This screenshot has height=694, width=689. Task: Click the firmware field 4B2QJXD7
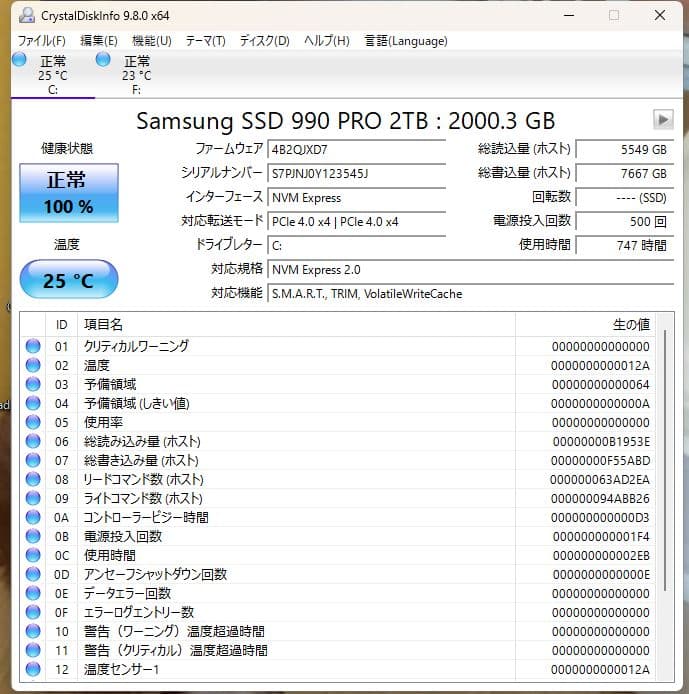pyautogui.click(x=357, y=150)
